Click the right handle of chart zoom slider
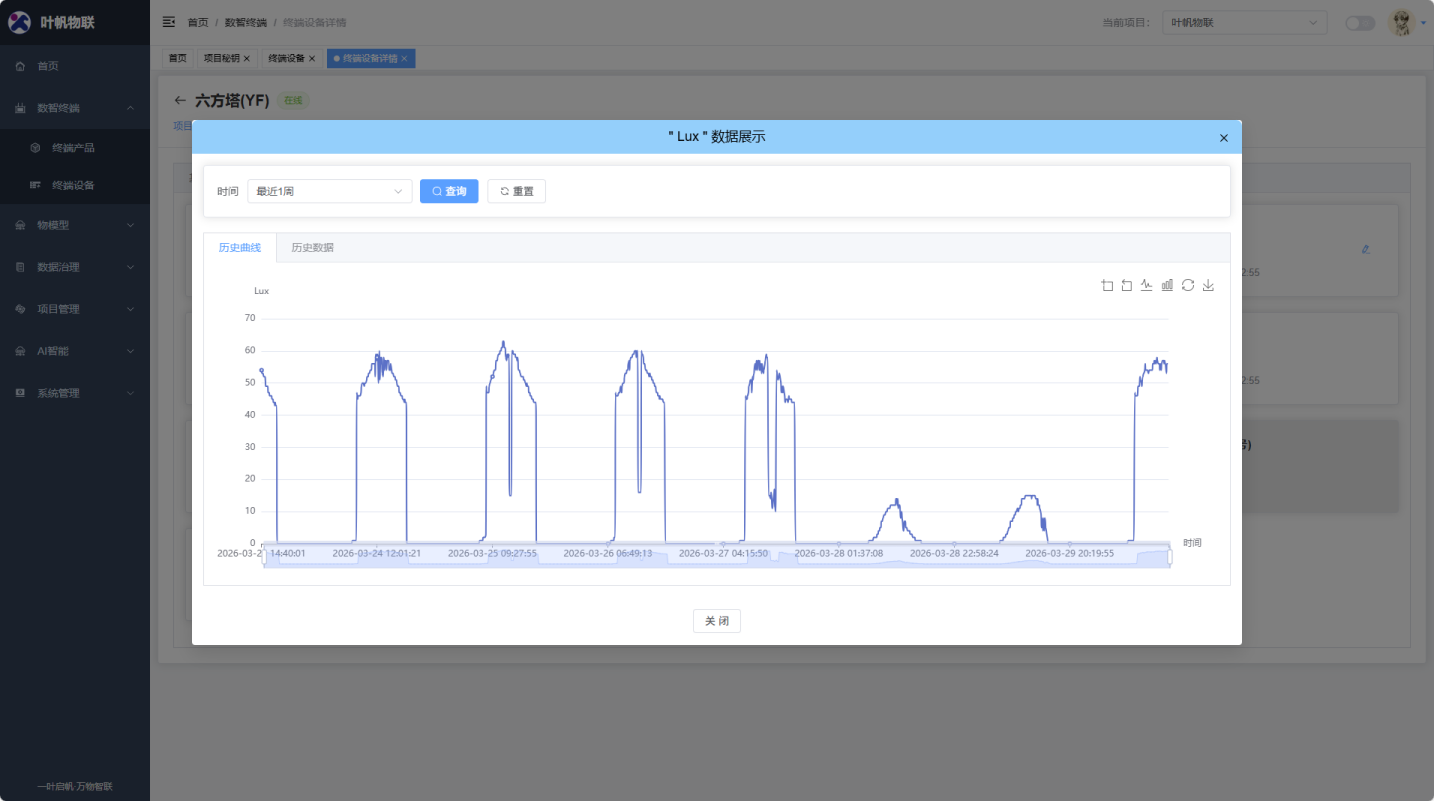 tap(1169, 556)
